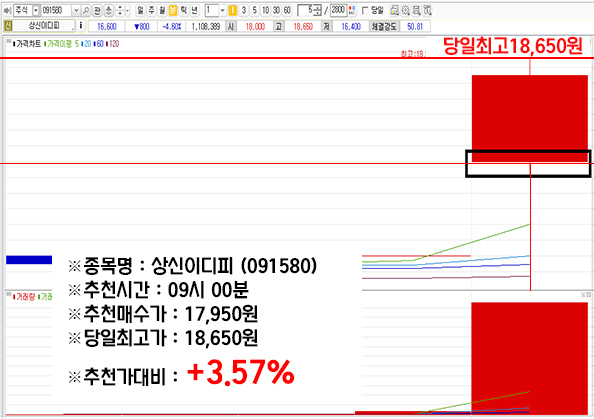Switch to 일 (daily) chart period
This screenshot has height=419, width=594.
[140, 11]
